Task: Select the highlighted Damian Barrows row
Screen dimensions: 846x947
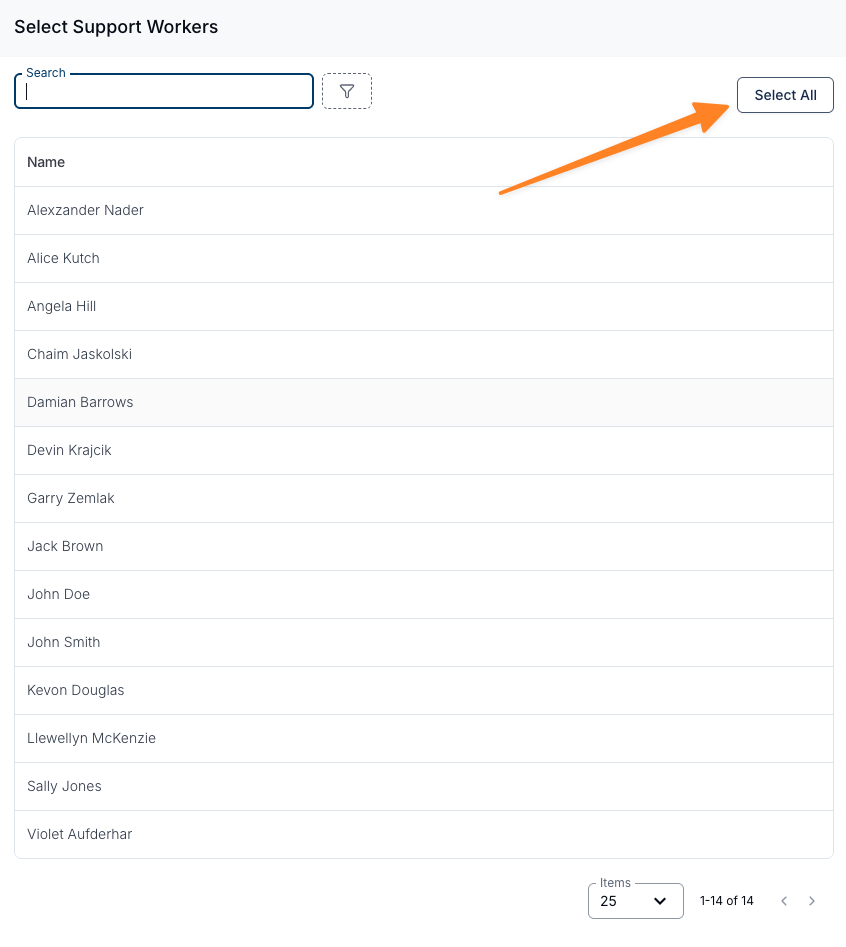Action: [x=424, y=402]
